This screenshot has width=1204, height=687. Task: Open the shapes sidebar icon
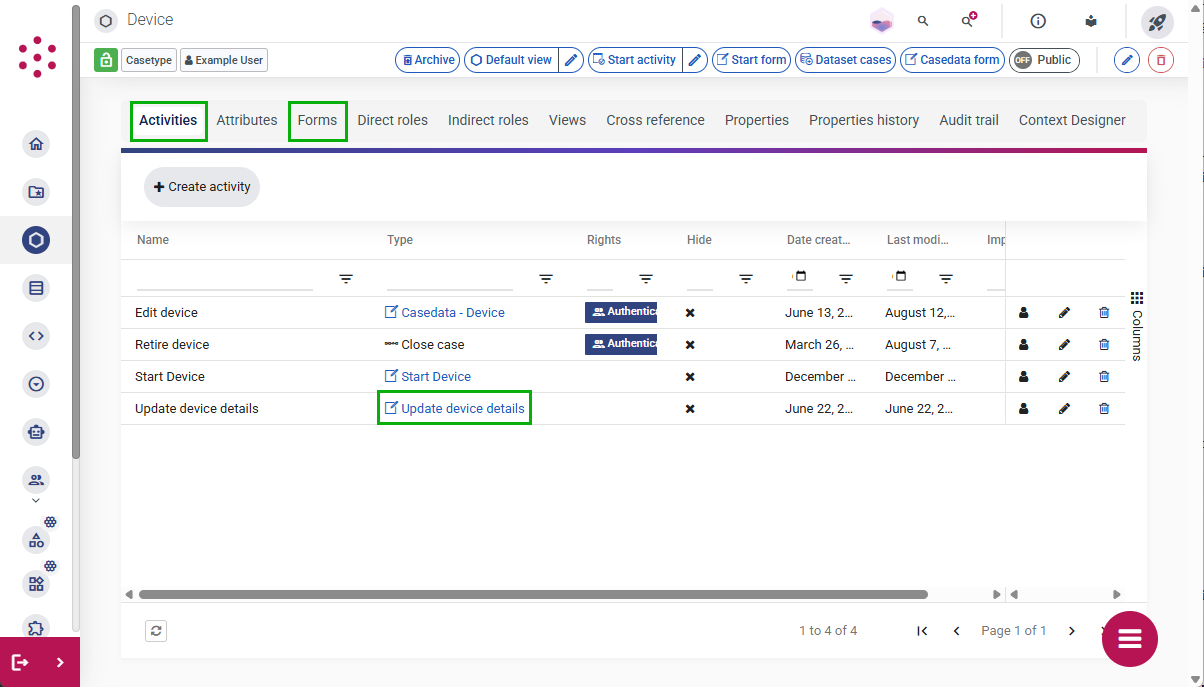36,540
